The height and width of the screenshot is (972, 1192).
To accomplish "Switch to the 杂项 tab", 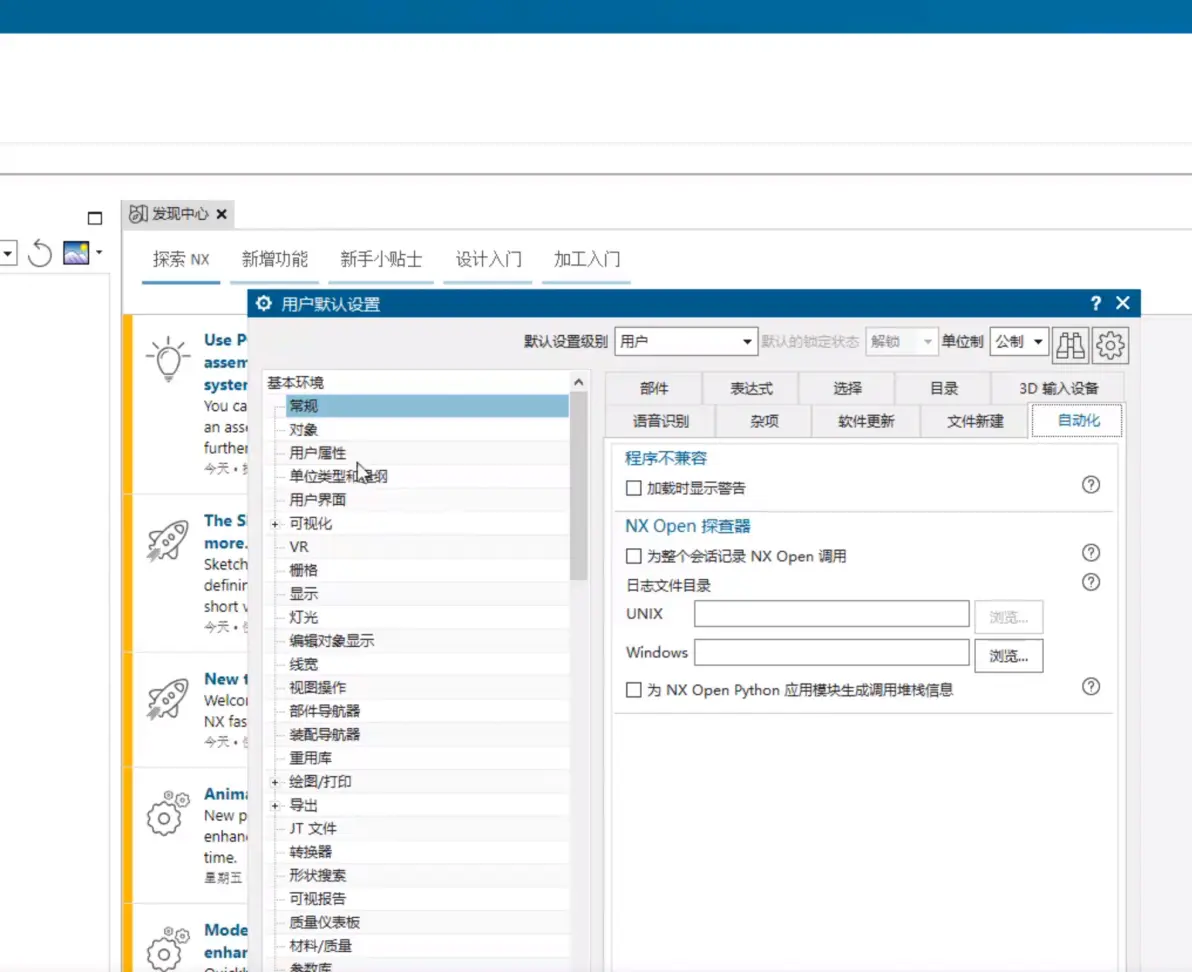I will [764, 421].
